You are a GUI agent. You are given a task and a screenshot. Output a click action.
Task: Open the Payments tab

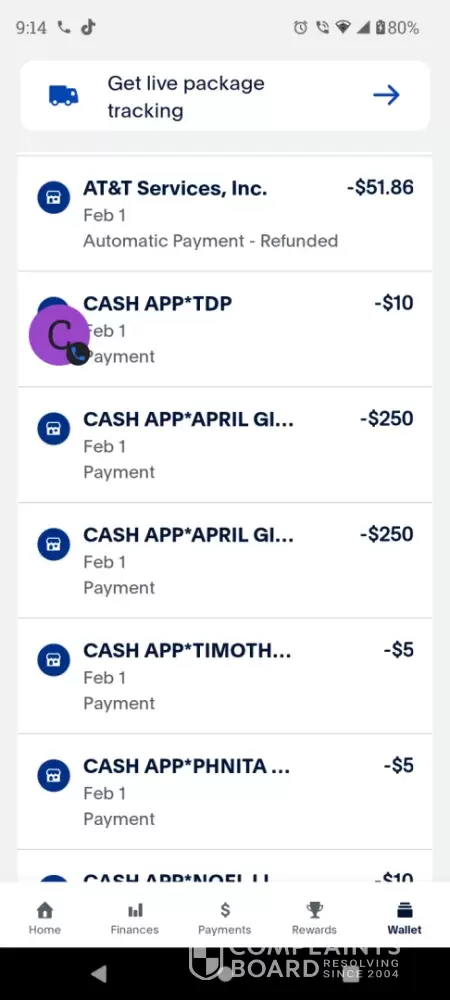[x=224, y=918]
